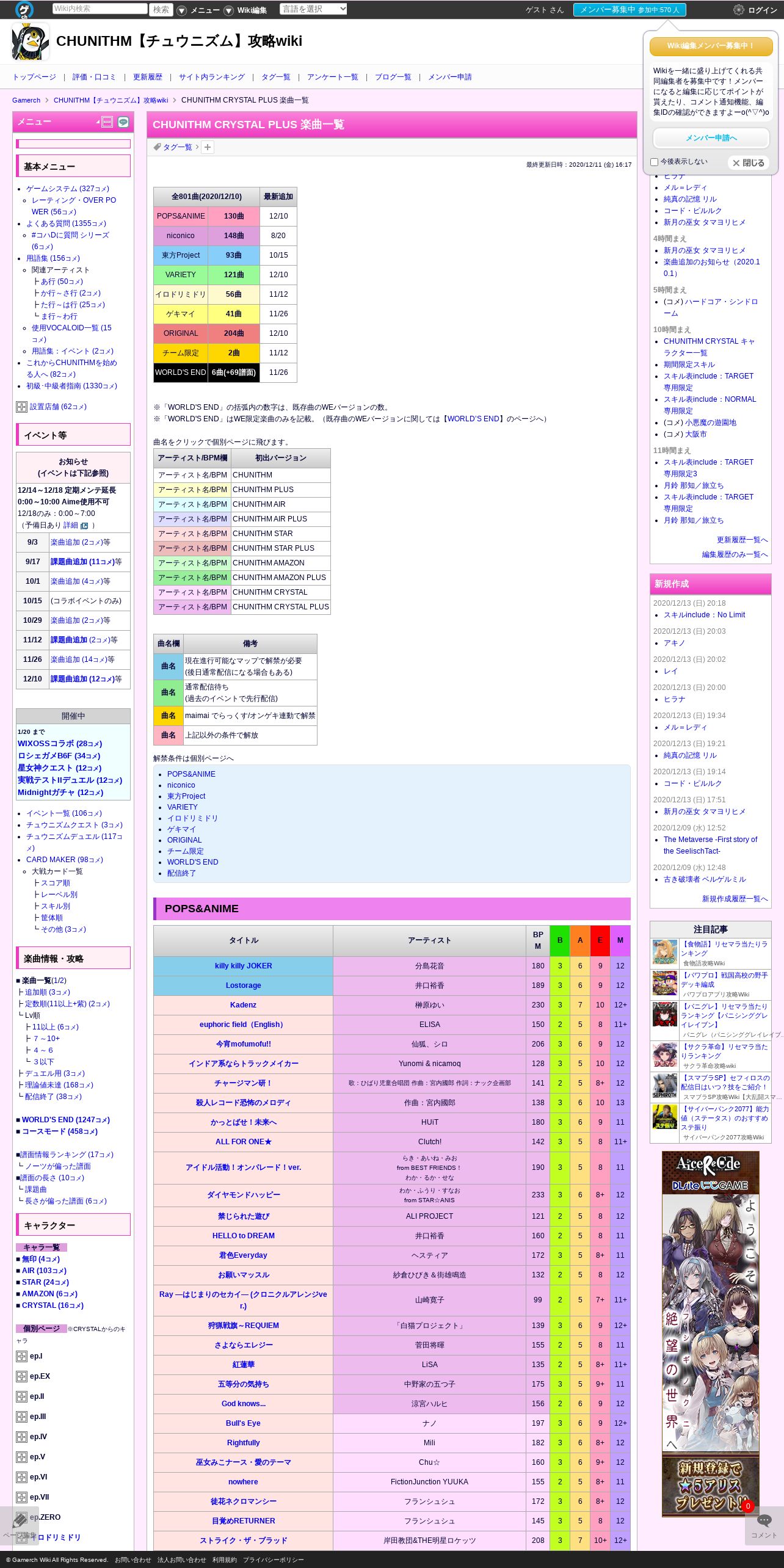Screen dimensions: 784x1568
Task: Open ゲームシステム (327コメ) sidebar link
Action: 68,189
